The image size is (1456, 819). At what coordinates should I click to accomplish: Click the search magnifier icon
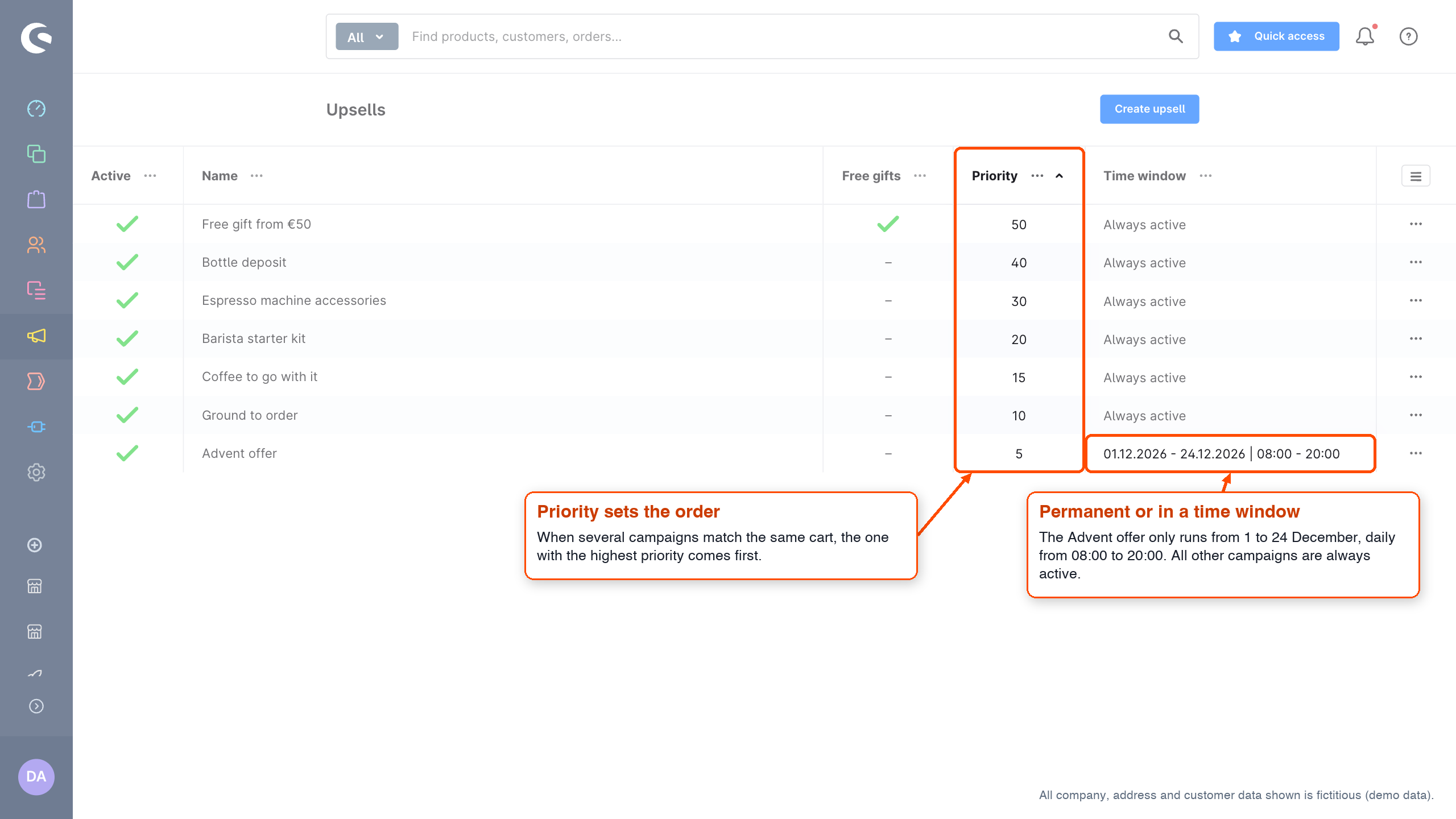click(x=1176, y=36)
